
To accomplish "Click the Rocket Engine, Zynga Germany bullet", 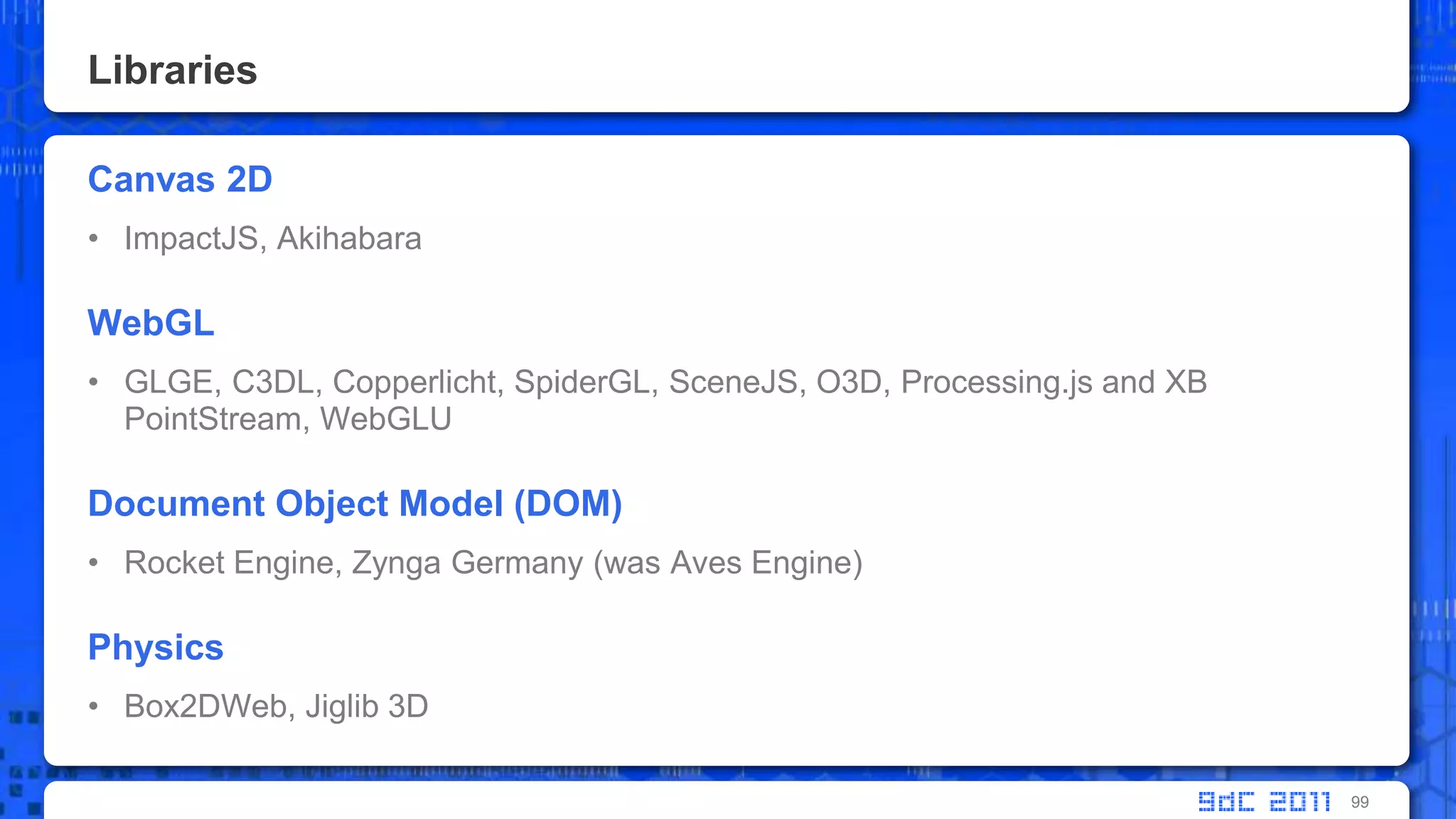I will pos(493,562).
